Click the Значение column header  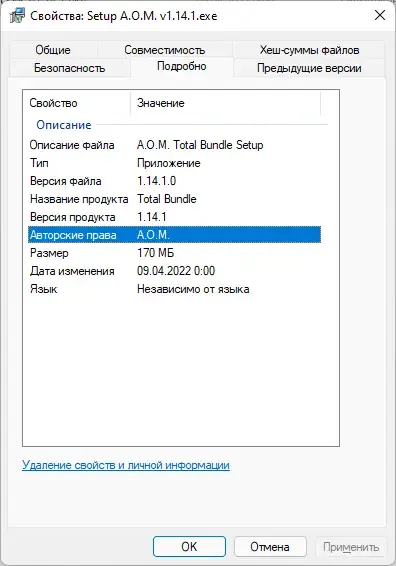click(x=225, y=103)
